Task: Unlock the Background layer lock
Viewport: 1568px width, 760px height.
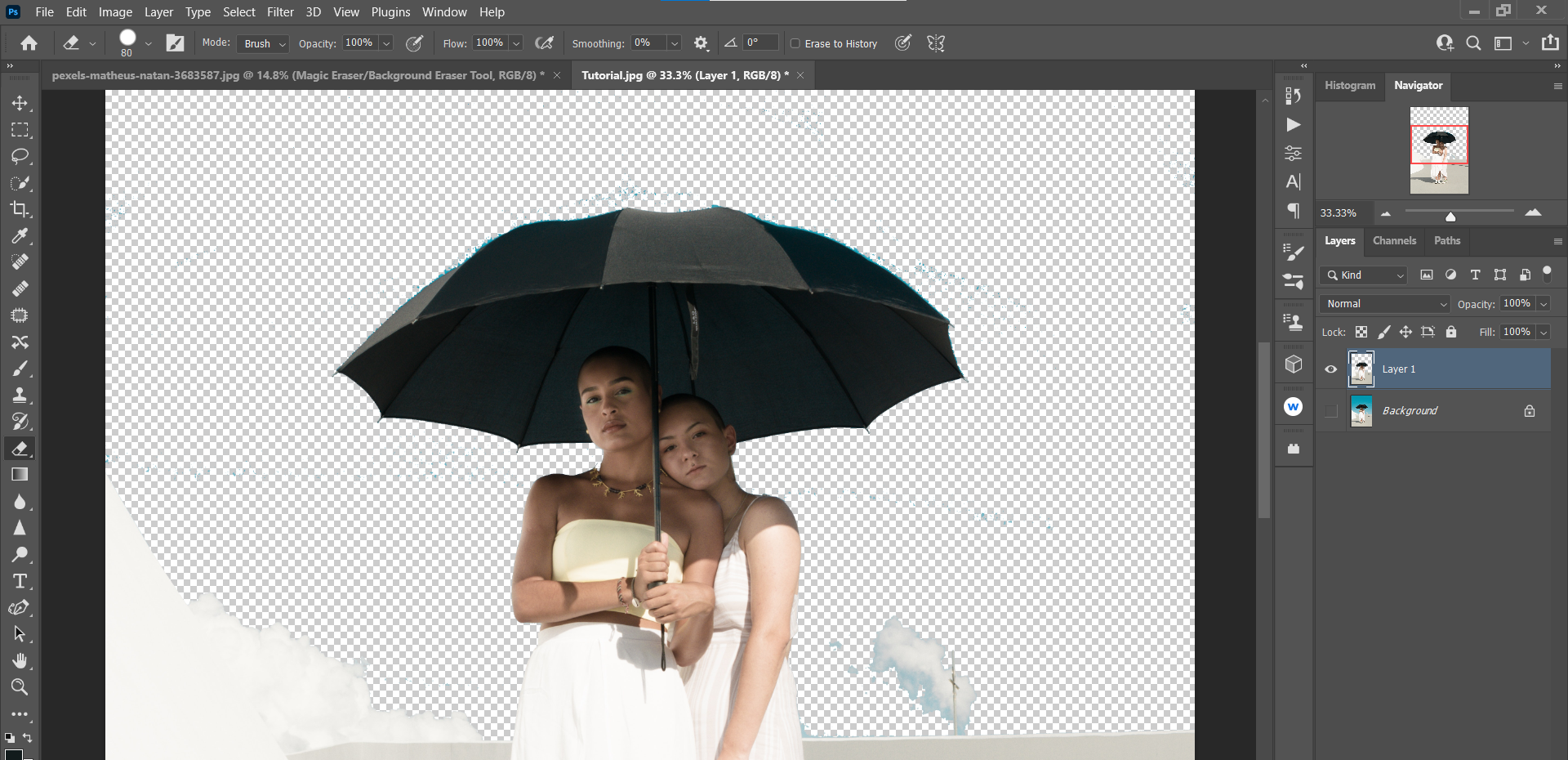Action: coord(1529,410)
